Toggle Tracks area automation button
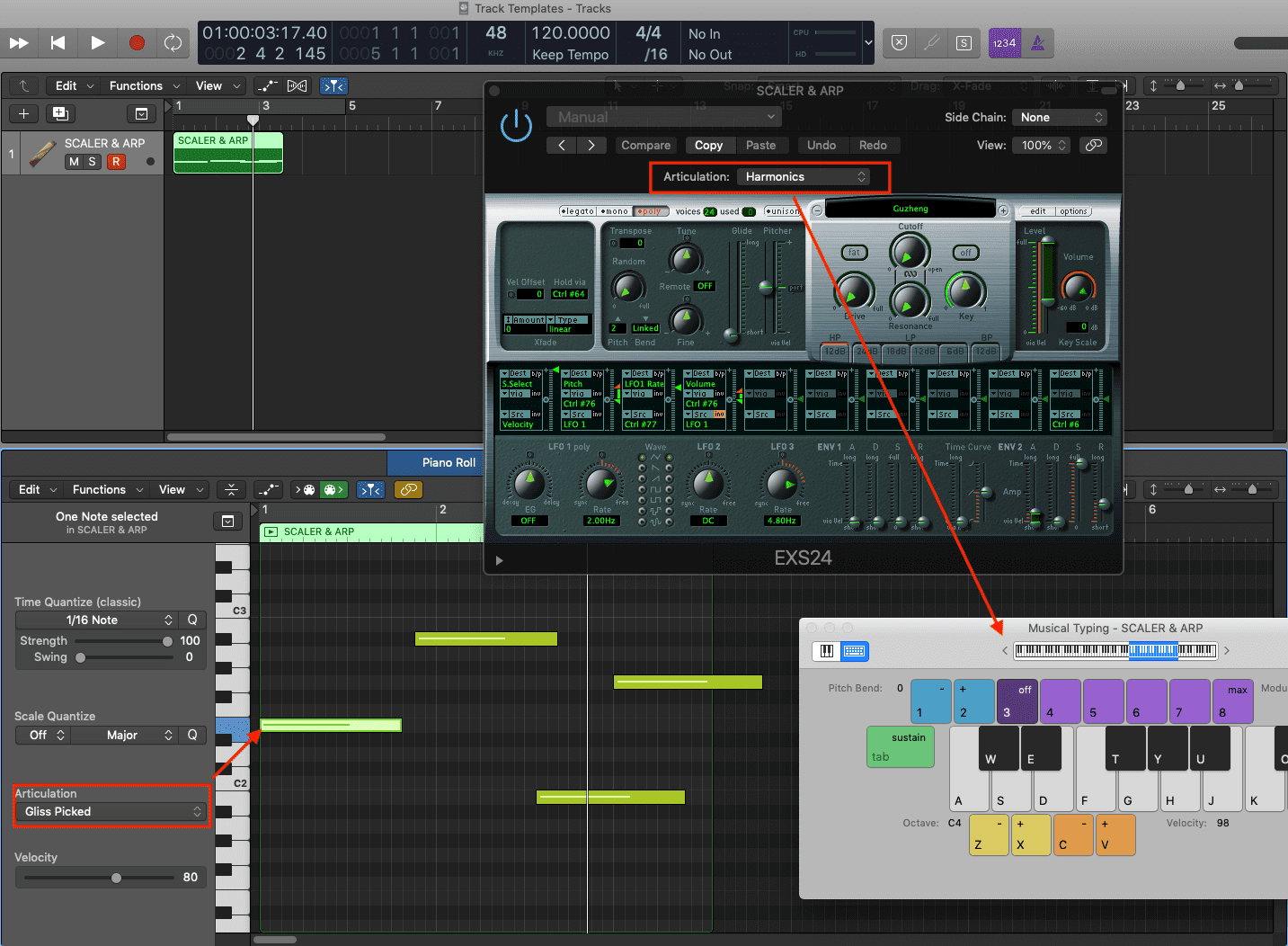1288x946 pixels. click(x=267, y=85)
